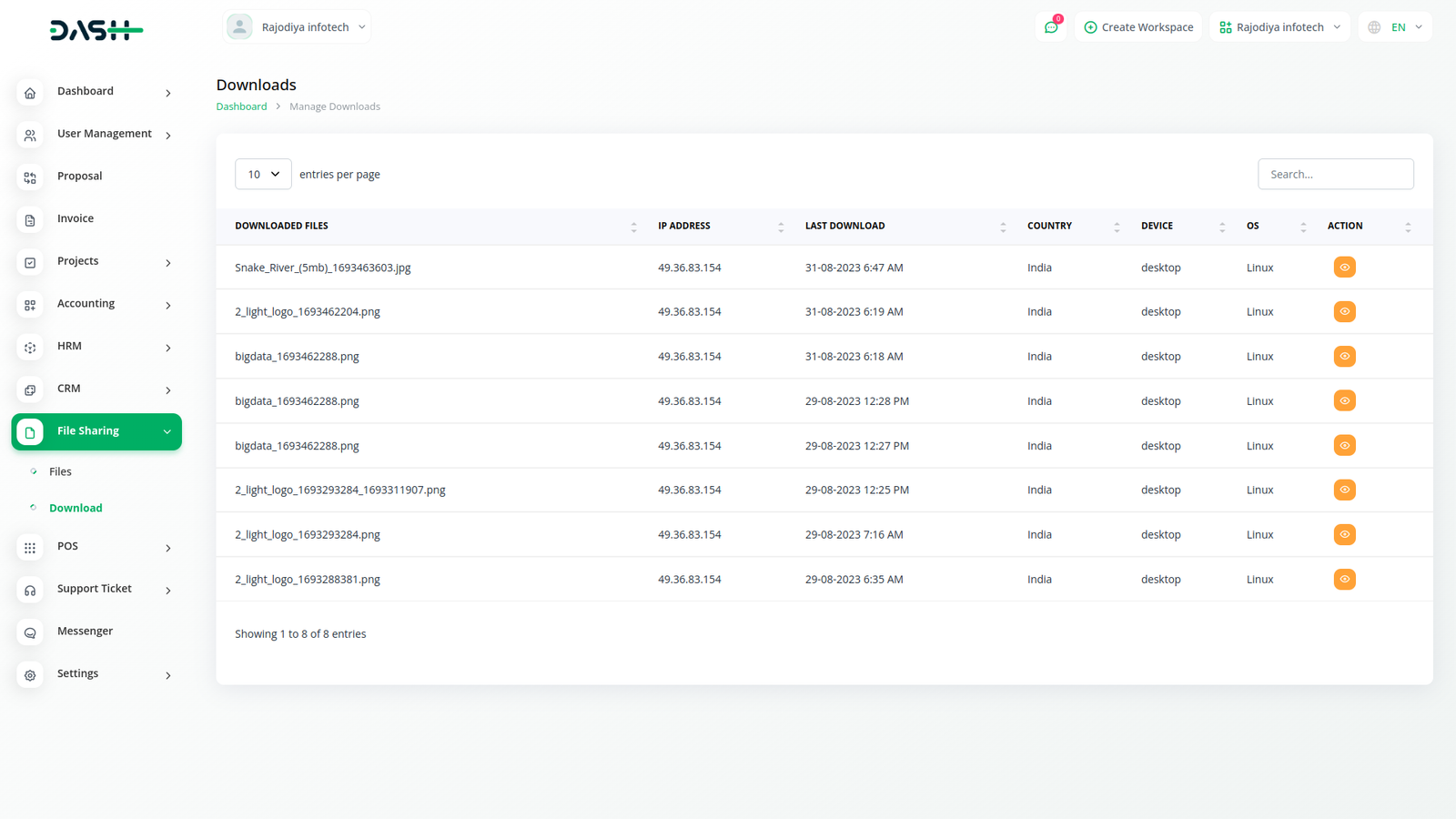Click the Support Ticket headset icon
Image resolution: width=1456 pixels, height=819 pixels.
tap(30, 591)
